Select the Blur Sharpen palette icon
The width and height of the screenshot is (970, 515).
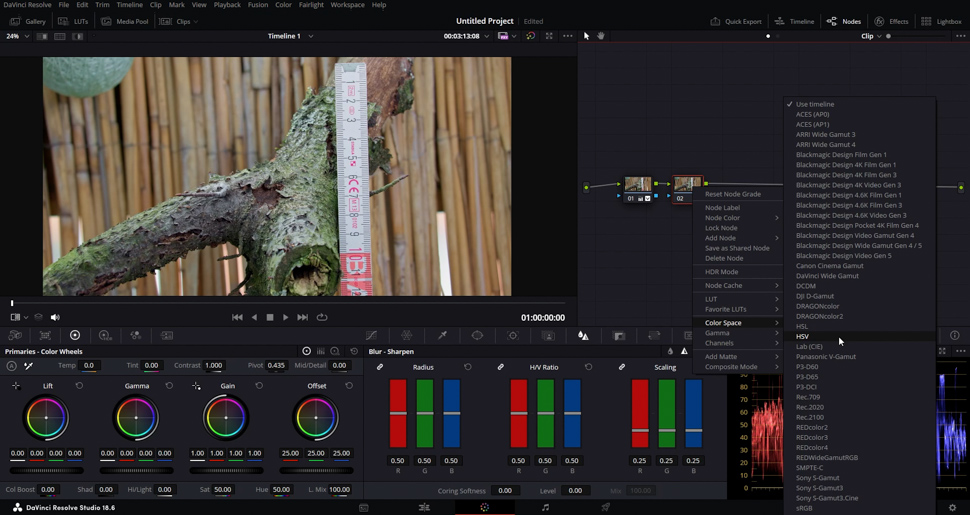tap(583, 335)
